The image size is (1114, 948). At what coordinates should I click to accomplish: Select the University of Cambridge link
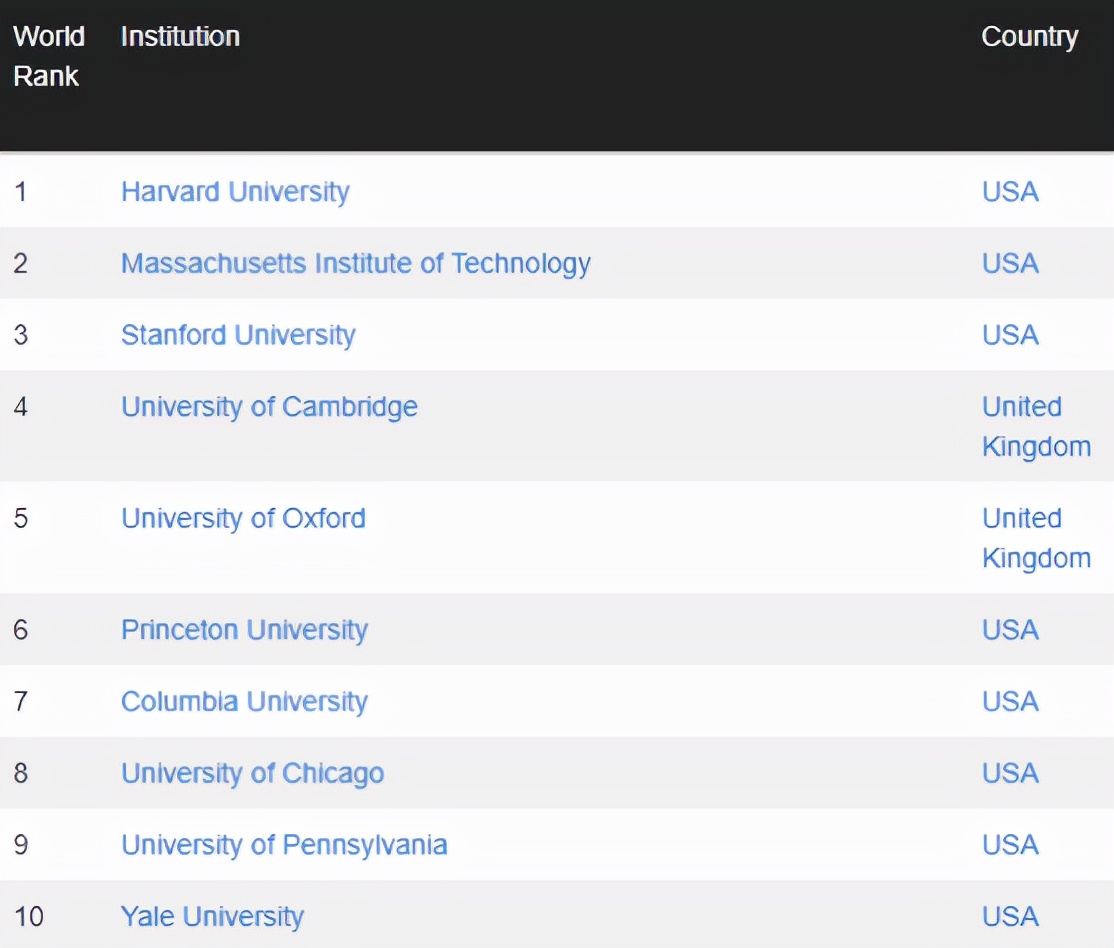[x=269, y=407]
